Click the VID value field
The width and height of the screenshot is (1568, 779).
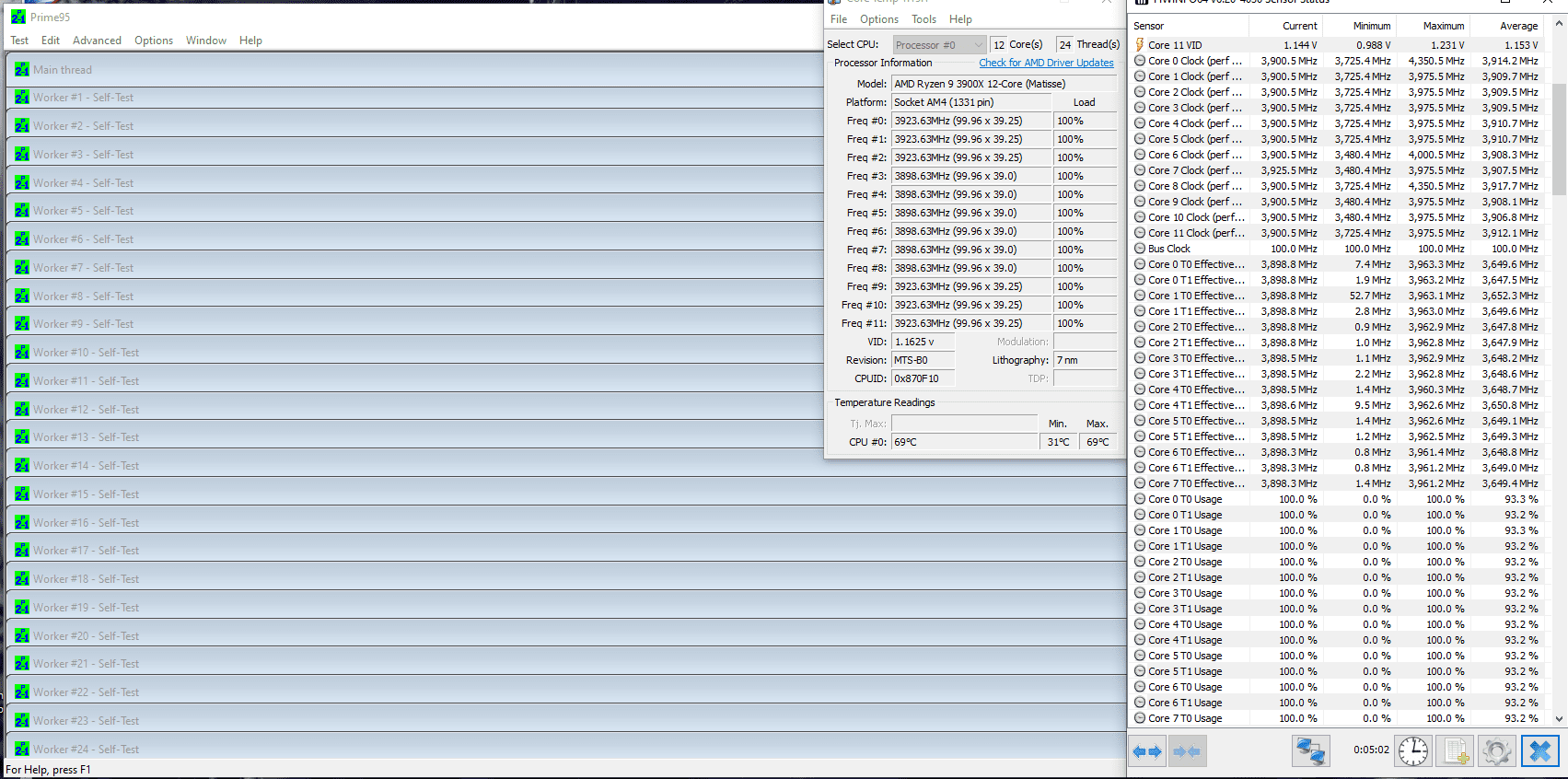pyautogui.click(x=923, y=342)
